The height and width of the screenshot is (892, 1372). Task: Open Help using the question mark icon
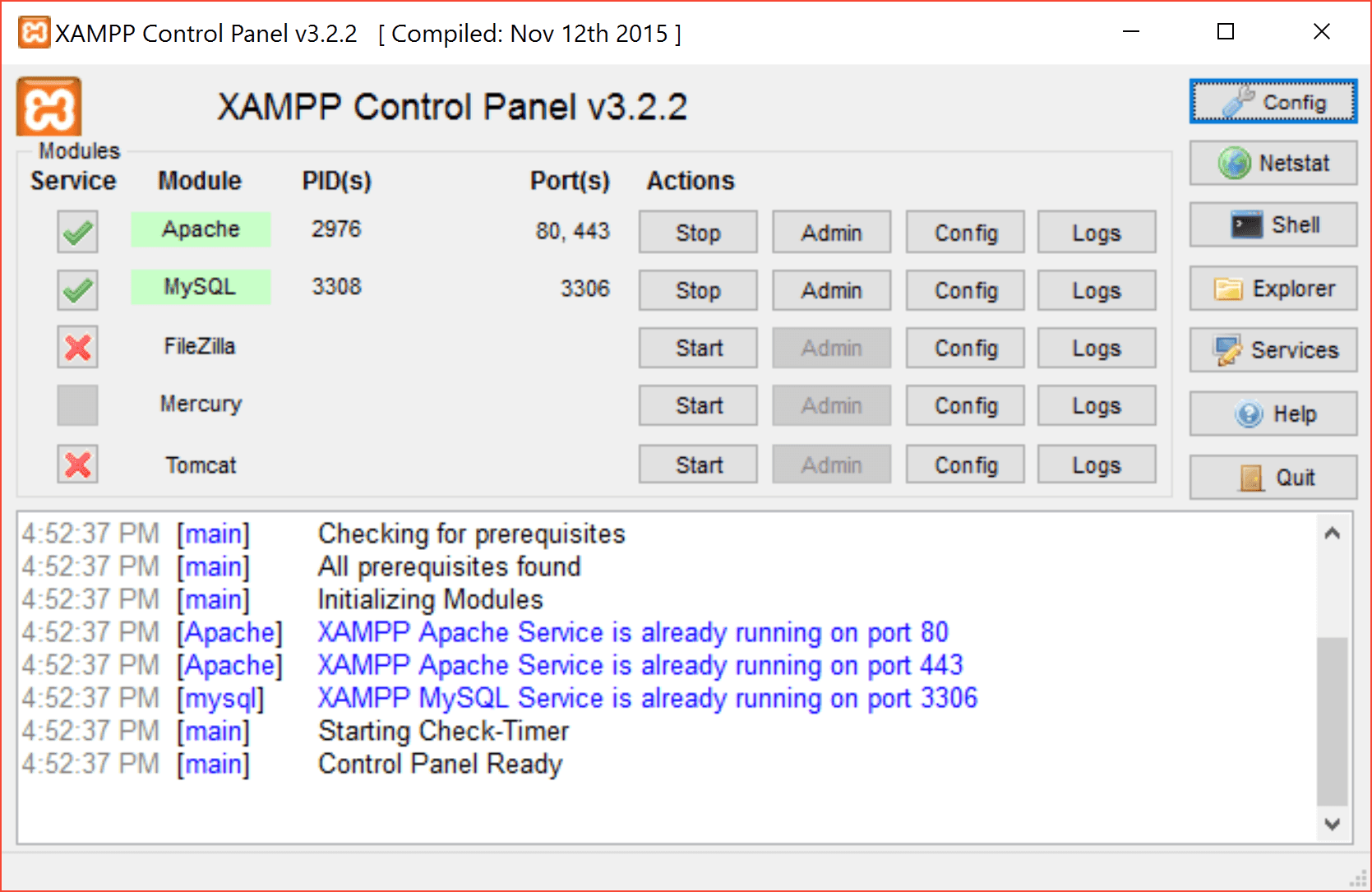pos(1272,414)
